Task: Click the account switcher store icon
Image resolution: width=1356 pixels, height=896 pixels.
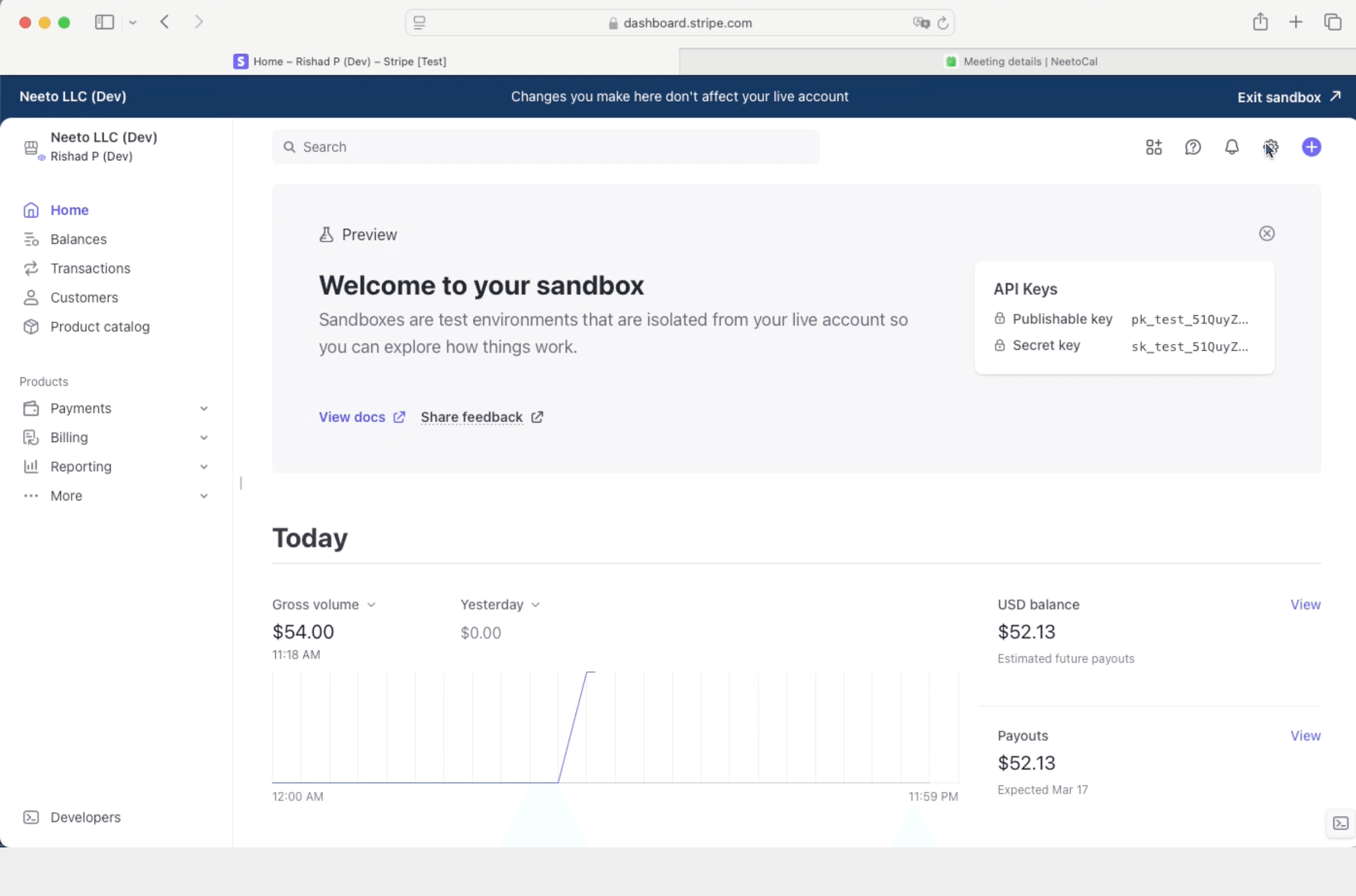Action: pos(31,148)
